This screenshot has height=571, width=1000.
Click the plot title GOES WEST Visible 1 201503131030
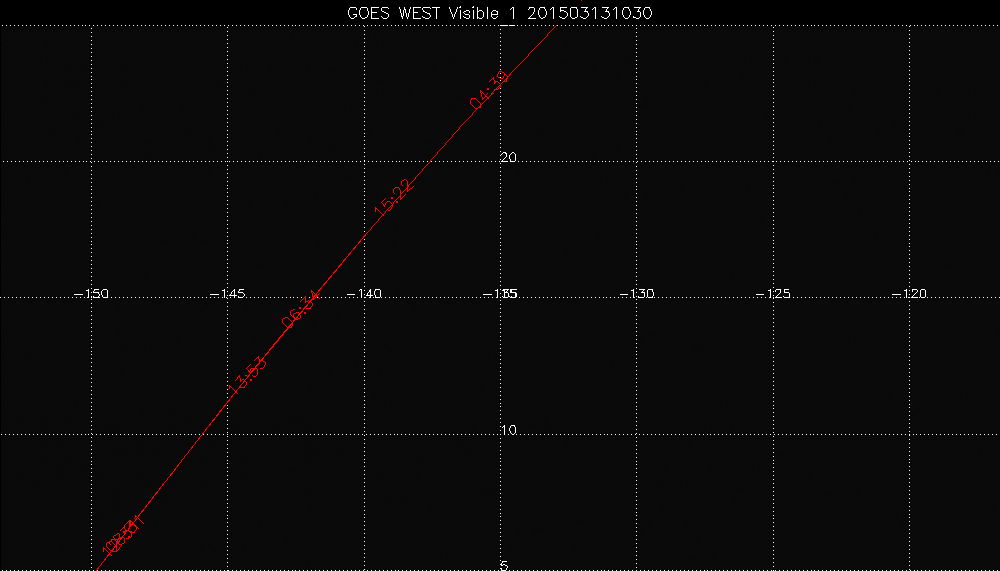click(499, 13)
